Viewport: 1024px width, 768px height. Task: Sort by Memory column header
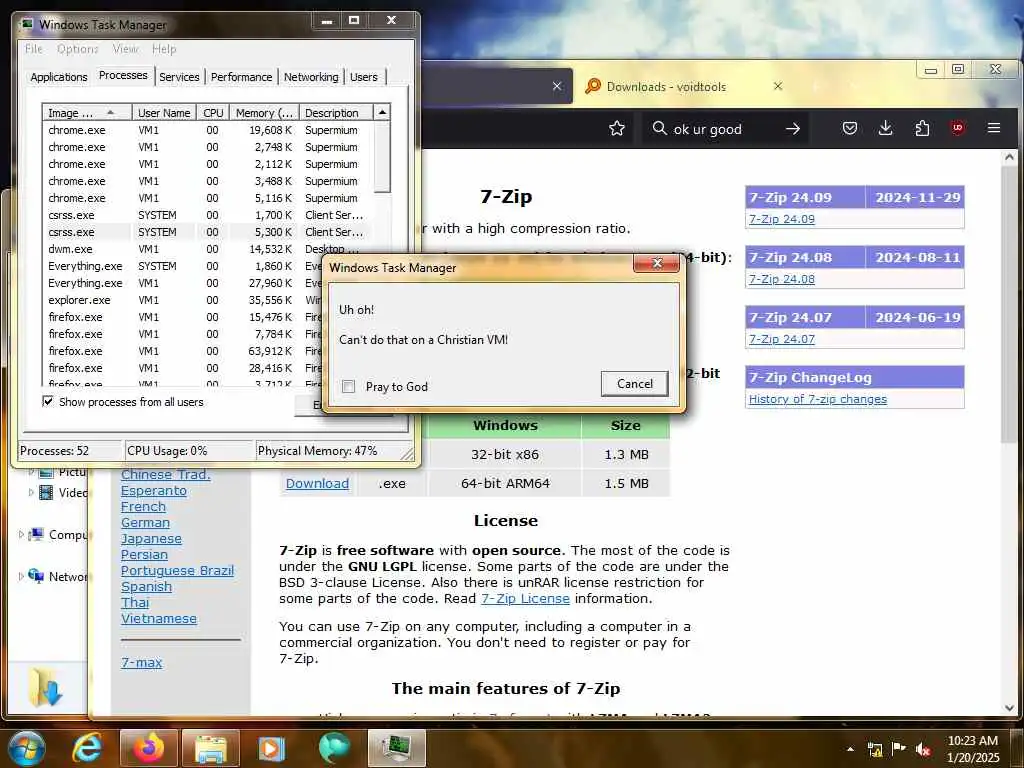(x=264, y=113)
